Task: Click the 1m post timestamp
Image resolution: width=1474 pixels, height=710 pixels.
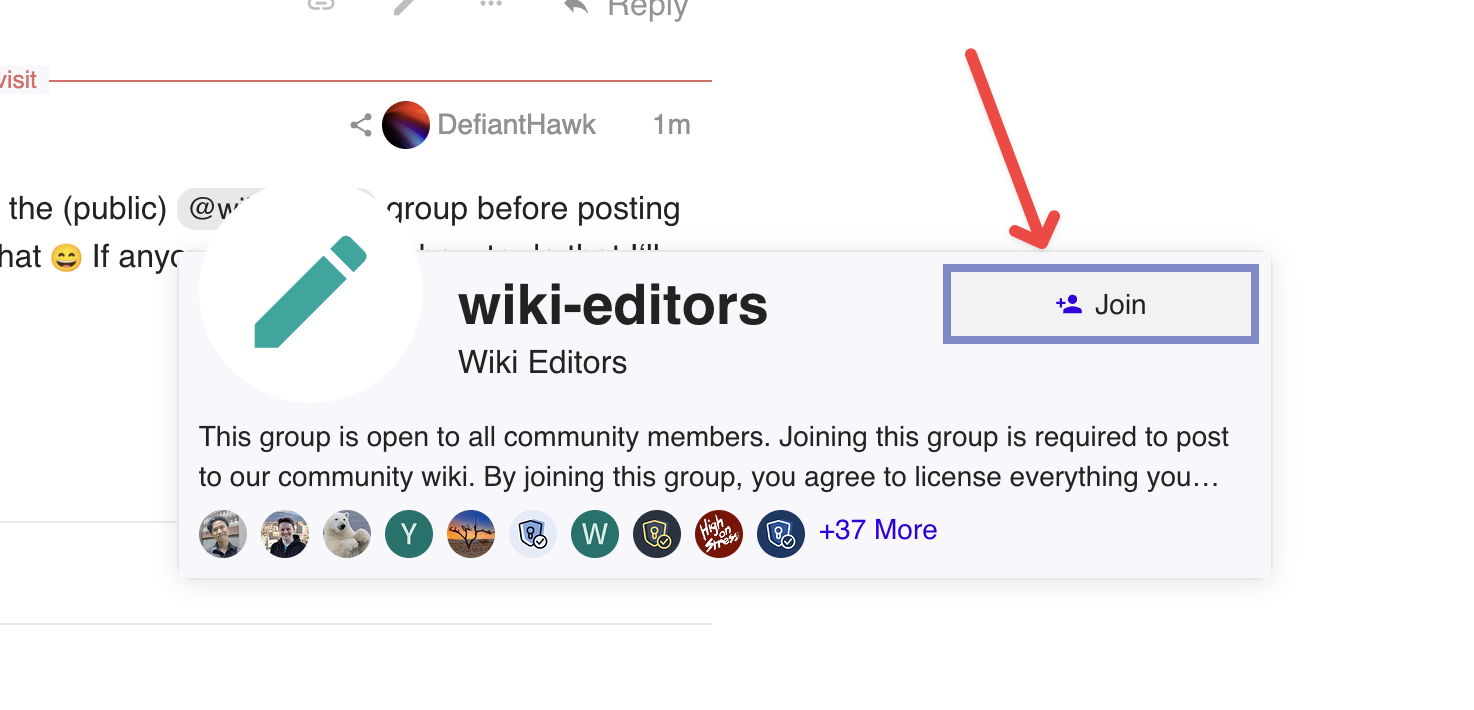Action: (671, 125)
